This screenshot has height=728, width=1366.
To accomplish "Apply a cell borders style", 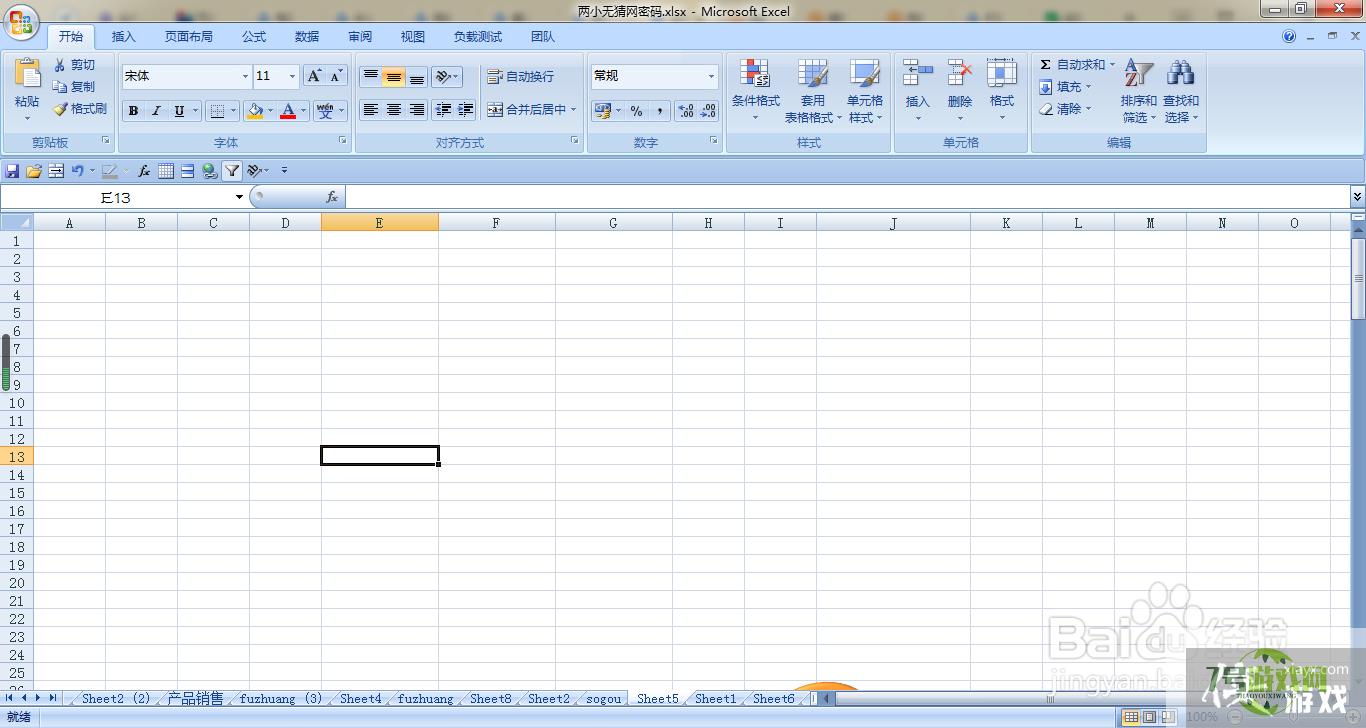I will 218,111.
